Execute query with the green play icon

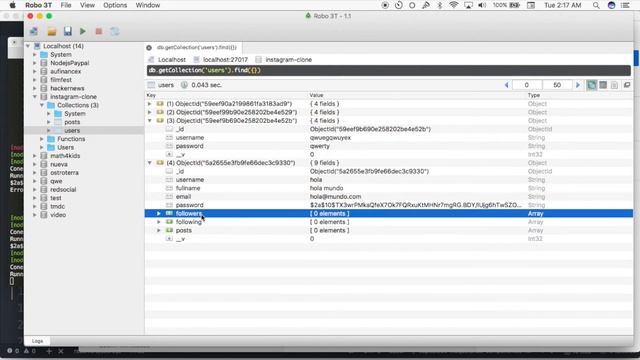tap(83, 31)
